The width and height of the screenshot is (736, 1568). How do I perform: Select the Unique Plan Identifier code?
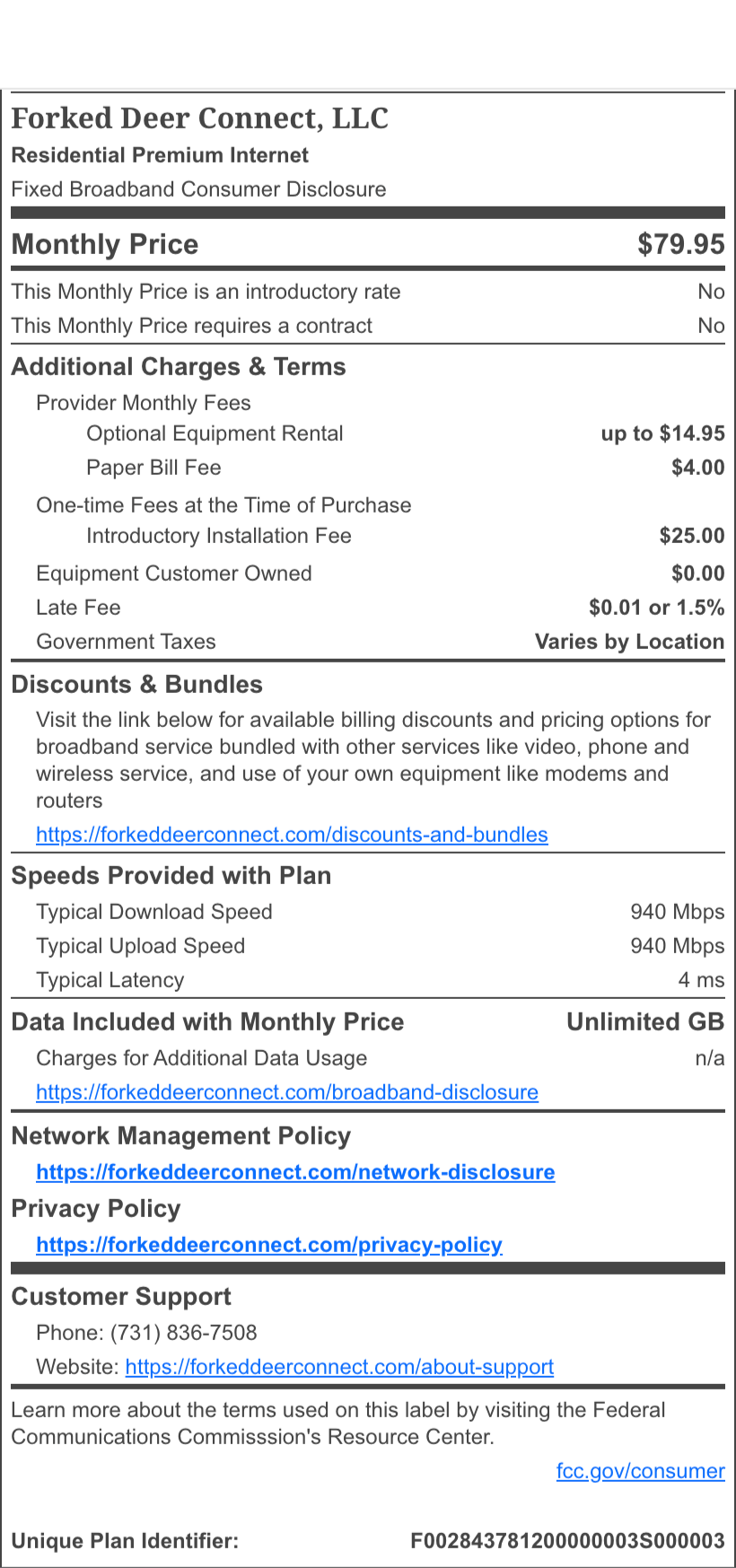click(567, 1541)
